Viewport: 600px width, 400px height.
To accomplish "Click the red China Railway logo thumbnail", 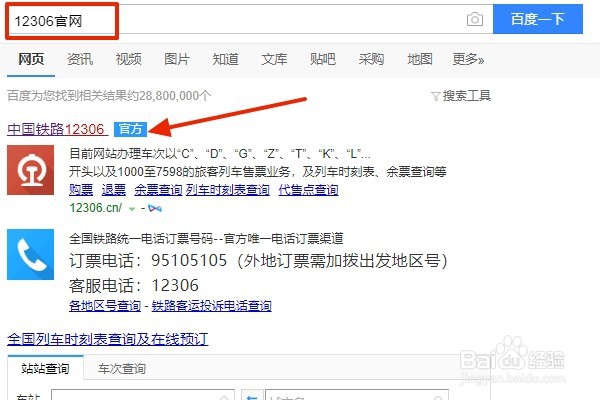I will point(30,170).
